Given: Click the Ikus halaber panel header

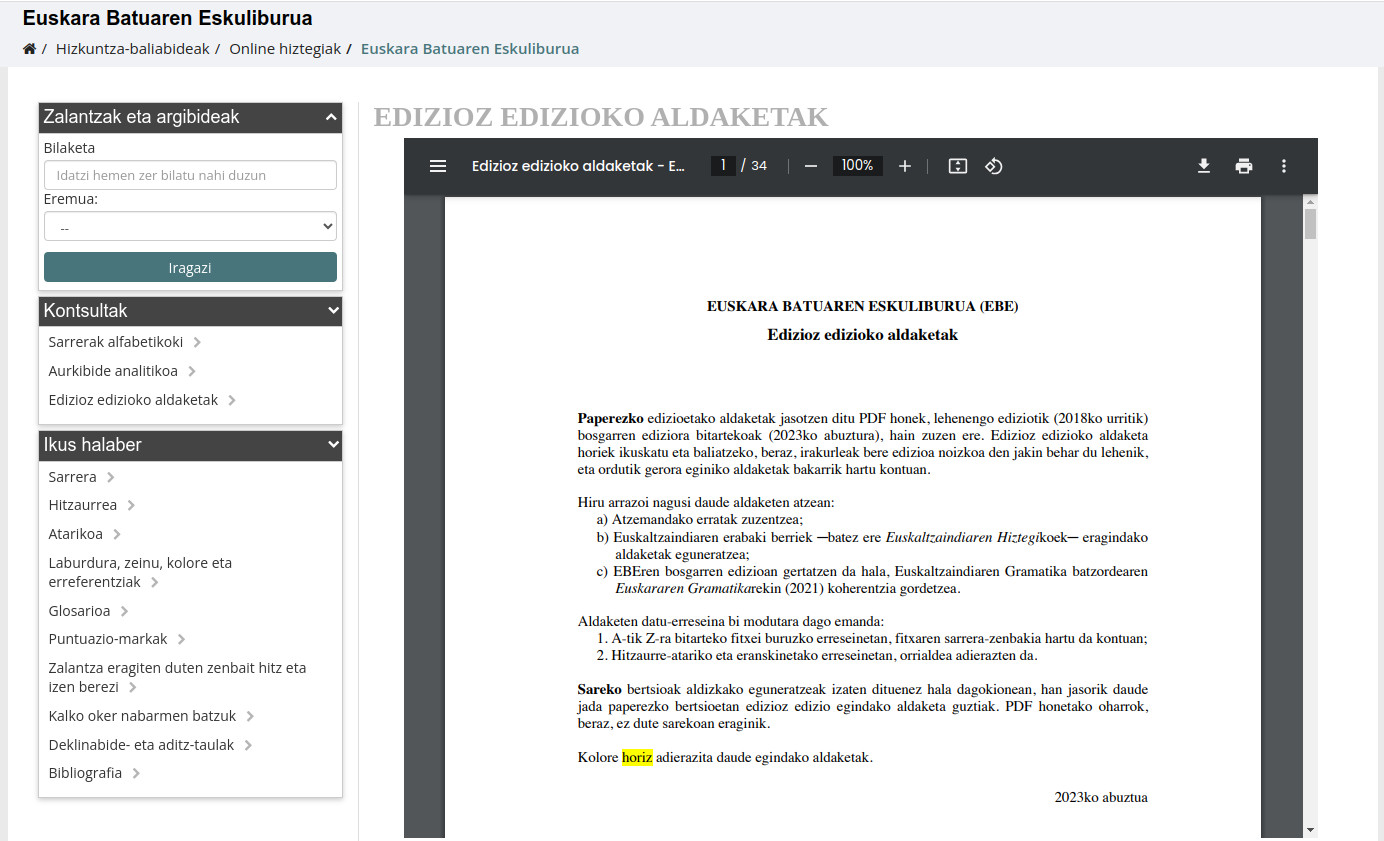Looking at the screenshot, I should pos(190,445).
